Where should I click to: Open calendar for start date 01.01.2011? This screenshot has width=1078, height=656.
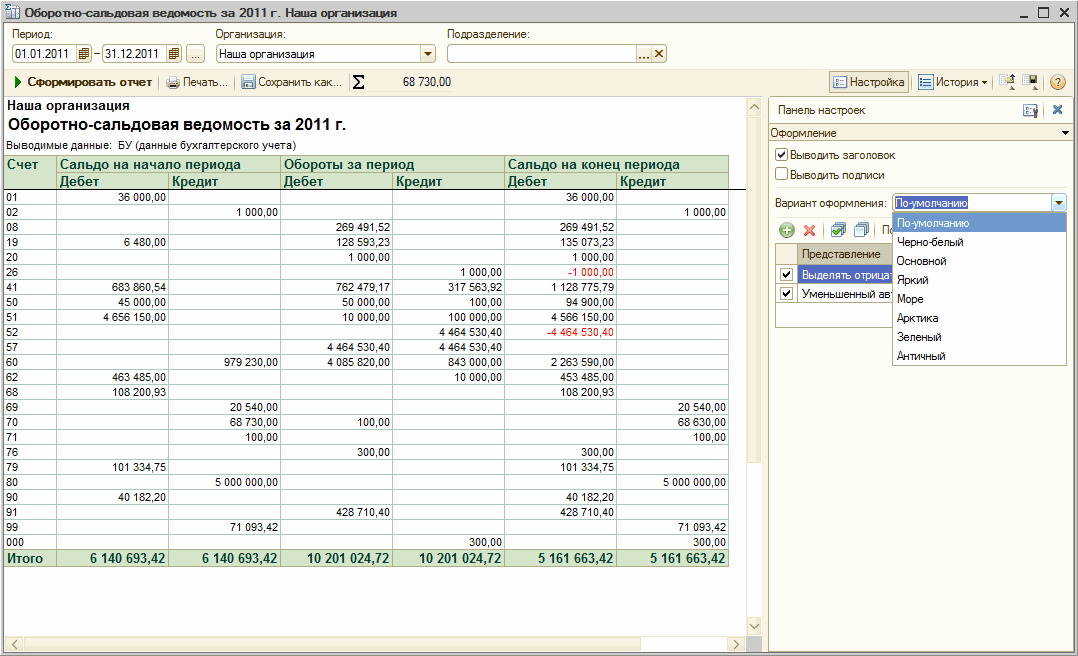click(84, 54)
